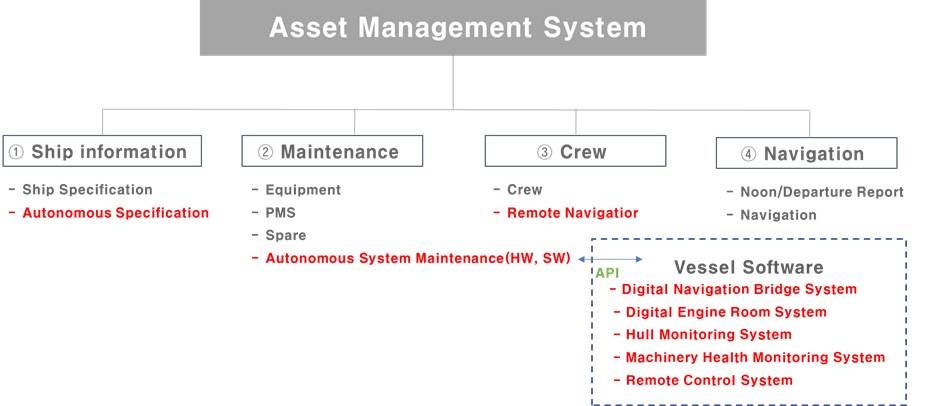Select the Maintenance category box

point(332,151)
